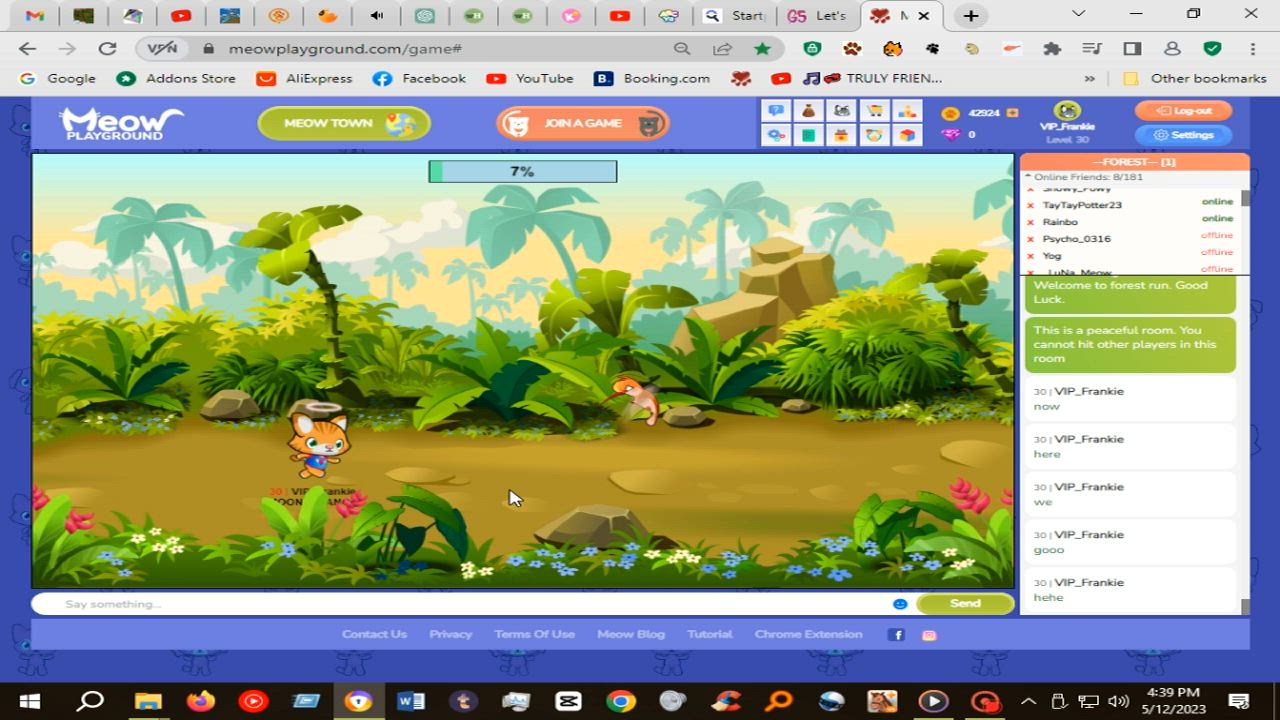This screenshot has width=1280, height=720.
Task: Add coins with the plus icon
Action: click(1012, 113)
